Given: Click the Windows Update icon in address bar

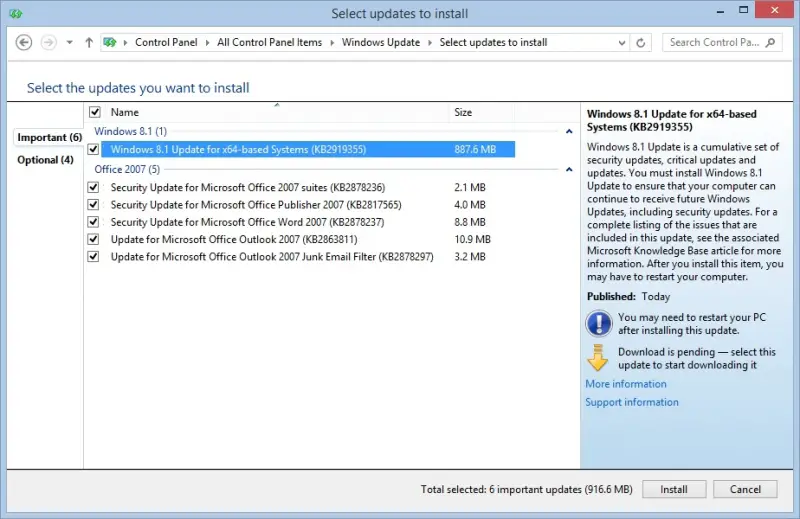Looking at the screenshot, I should pyautogui.click(x=110, y=42).
